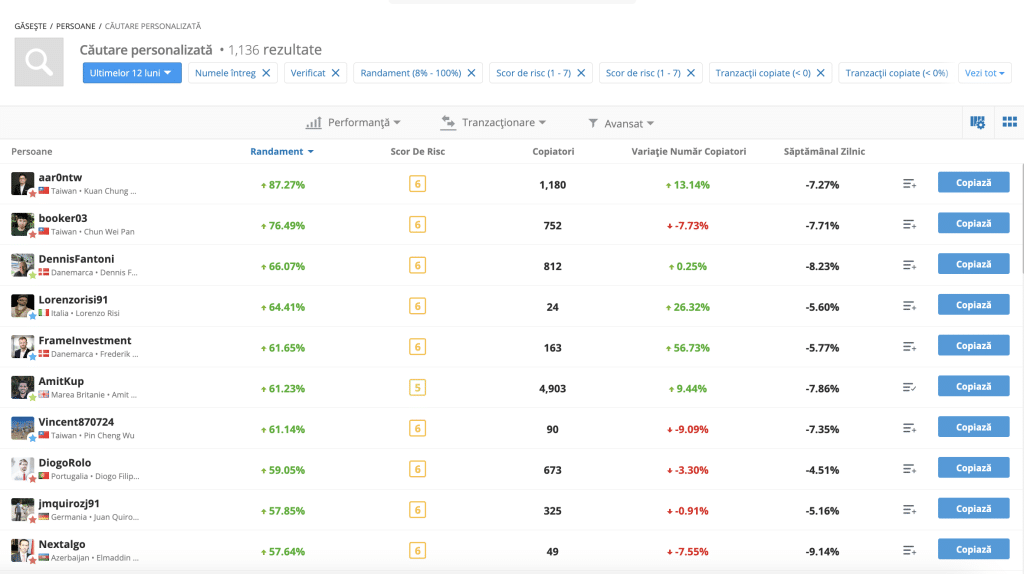The width and height of the screenshot is (1024, 574).
Task: Remove the Numele întreg filter
Action: (x=266, y=73)
